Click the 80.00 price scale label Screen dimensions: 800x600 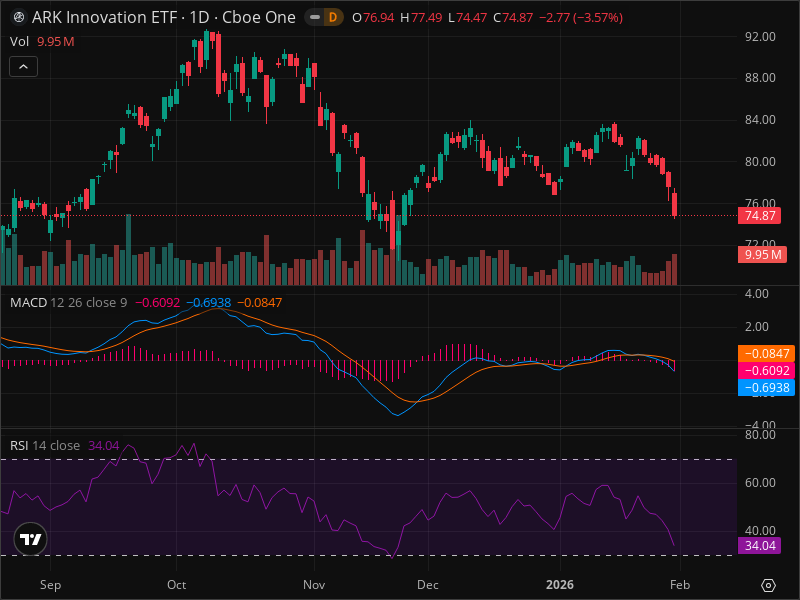coord(760,162)
